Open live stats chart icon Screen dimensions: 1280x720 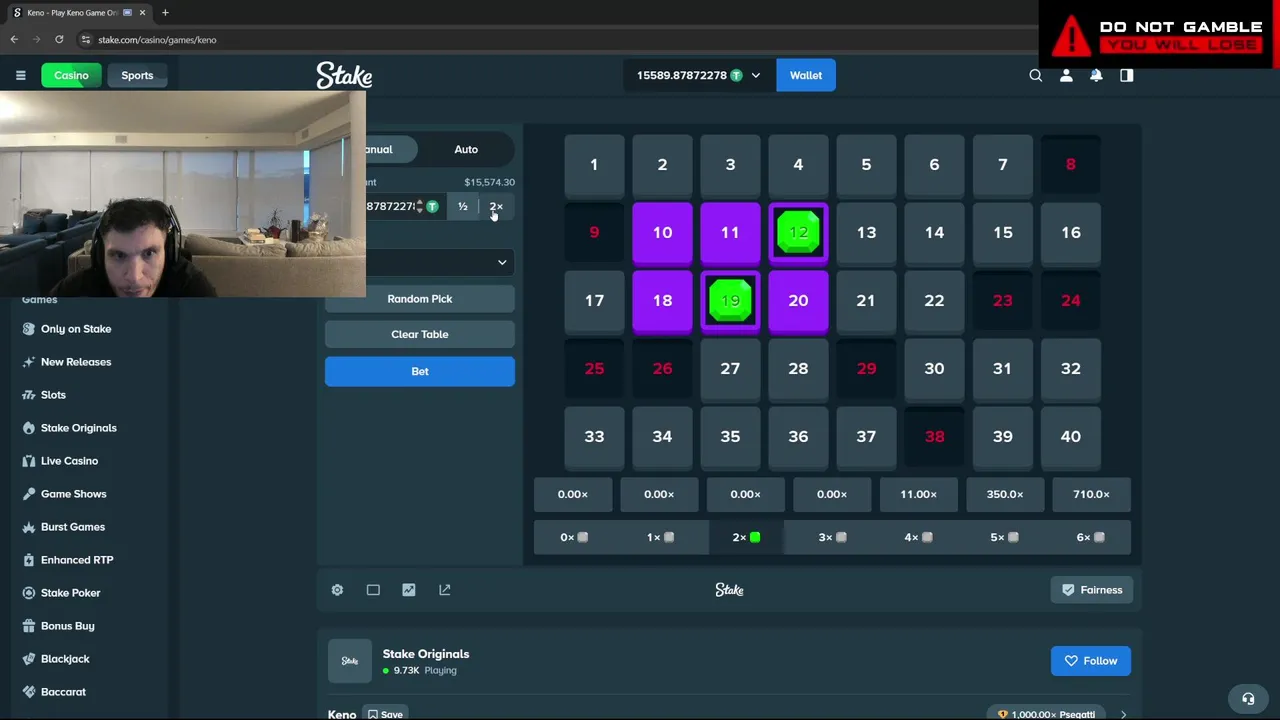[409, 590]
